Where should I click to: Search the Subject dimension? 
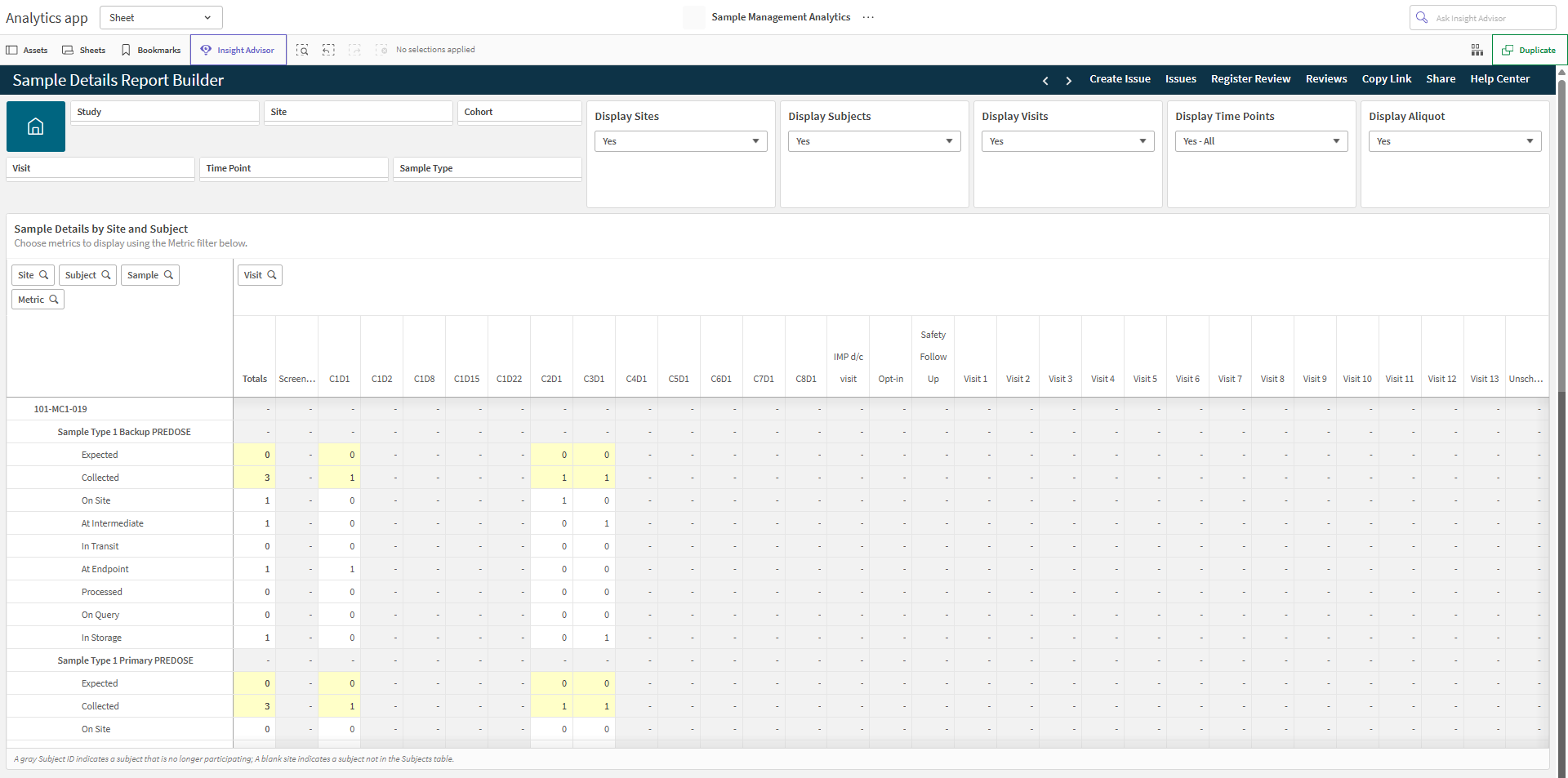tap(87, 275)
